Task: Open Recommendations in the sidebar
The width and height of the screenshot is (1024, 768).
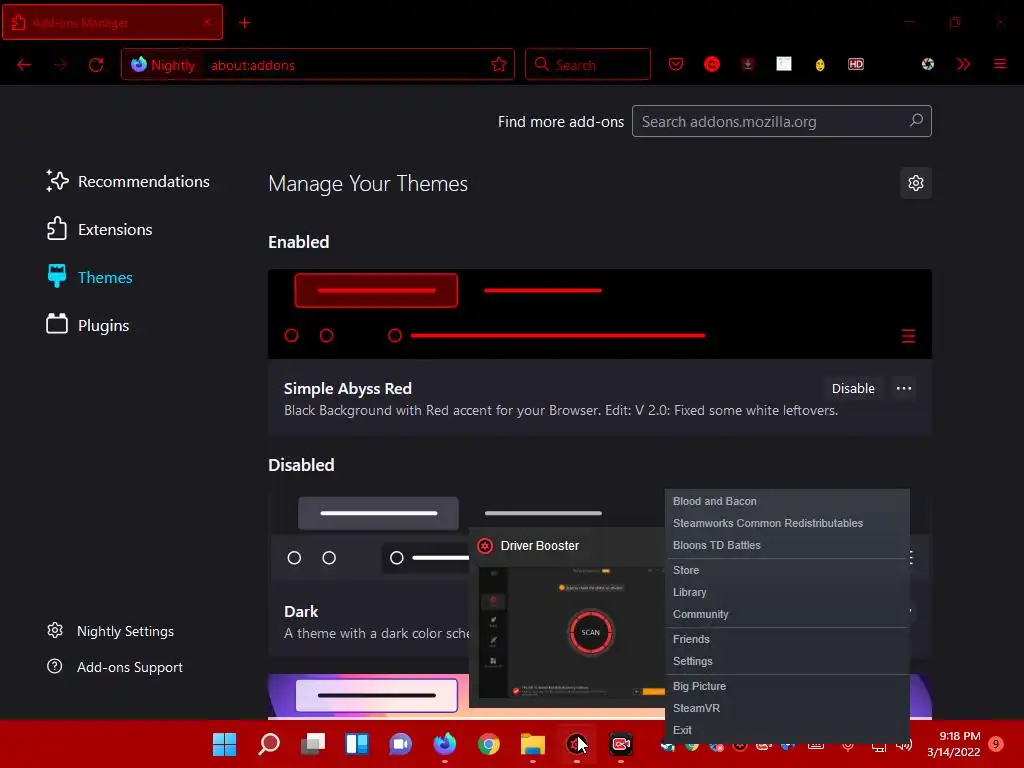Action: [x=128, y=181]
